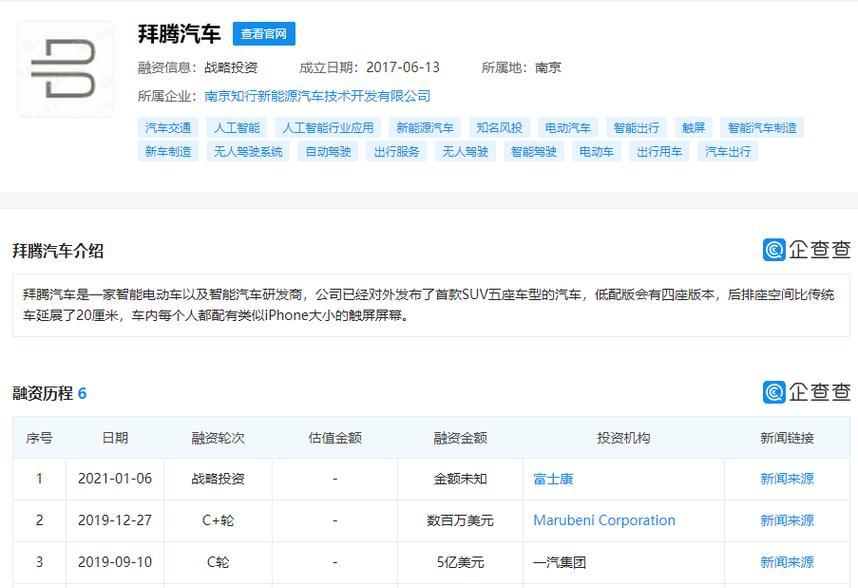The width and height of the screenshot is (858, 588).
Task: Click the 融资轮次 column header
Action: (x=218, y=438)
